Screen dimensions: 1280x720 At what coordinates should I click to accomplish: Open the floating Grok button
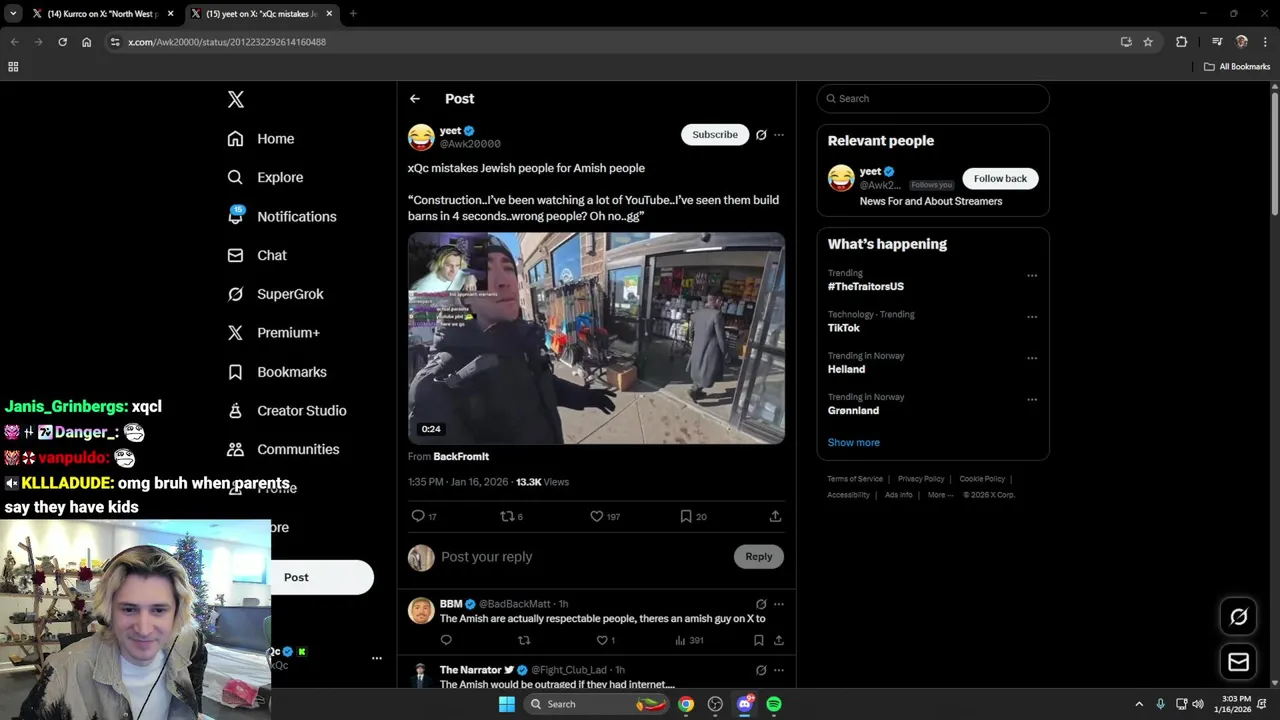coord(1238,617)
